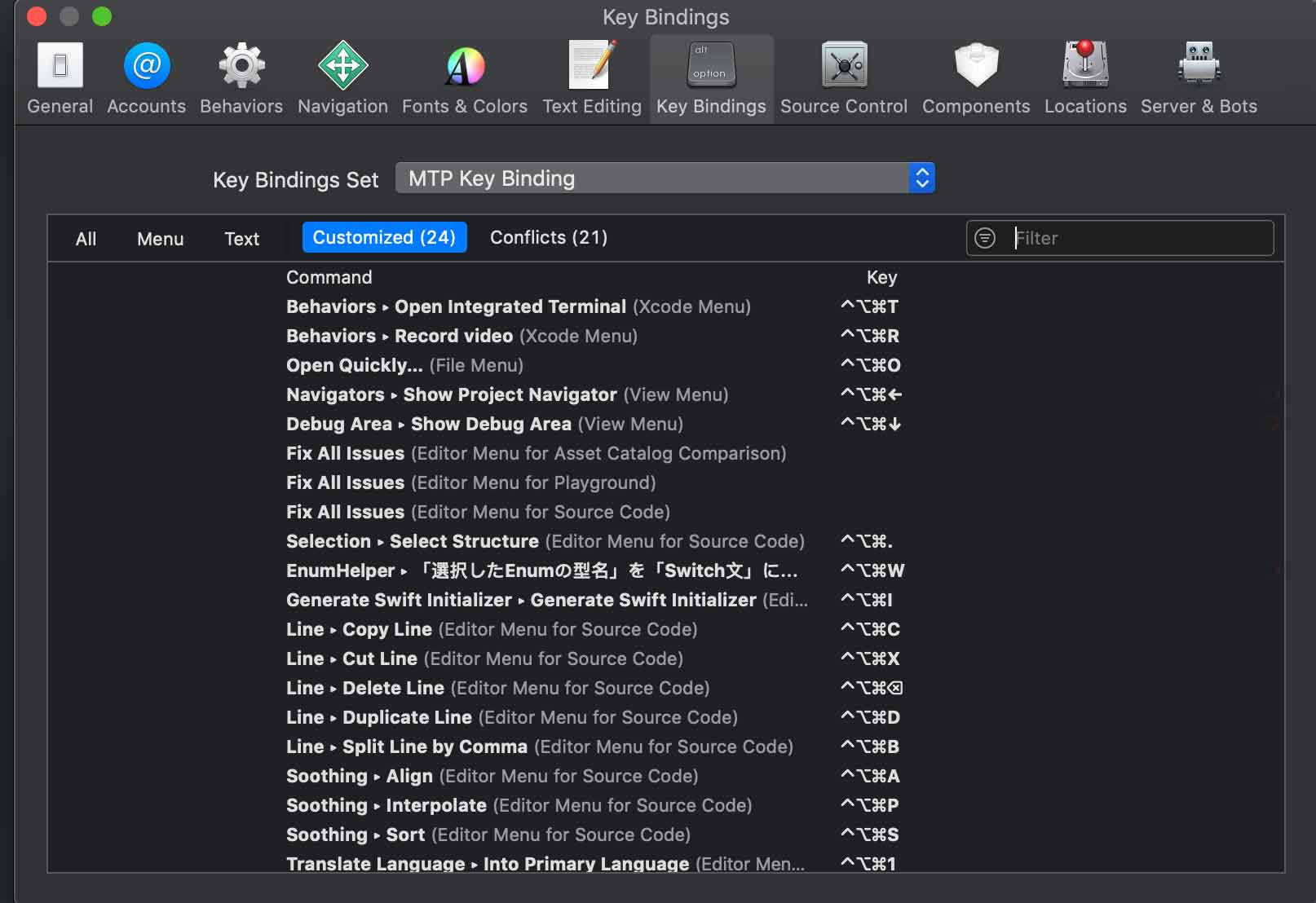Click the ^⌥⌘R key shortcut cell
Viewport: 1316px width, 903px height.
tap(869, 336)
